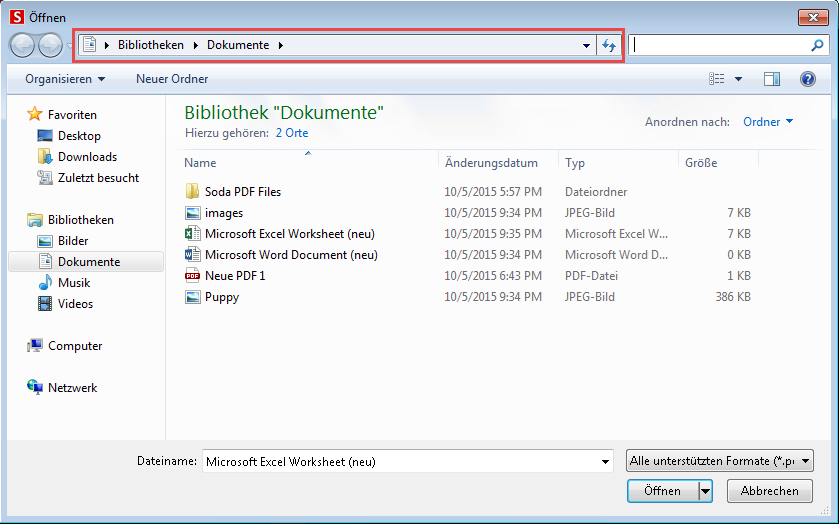Close the Öffnen dialog window
This screenshot has width=839, height=524.
click(x=813, y=18)
